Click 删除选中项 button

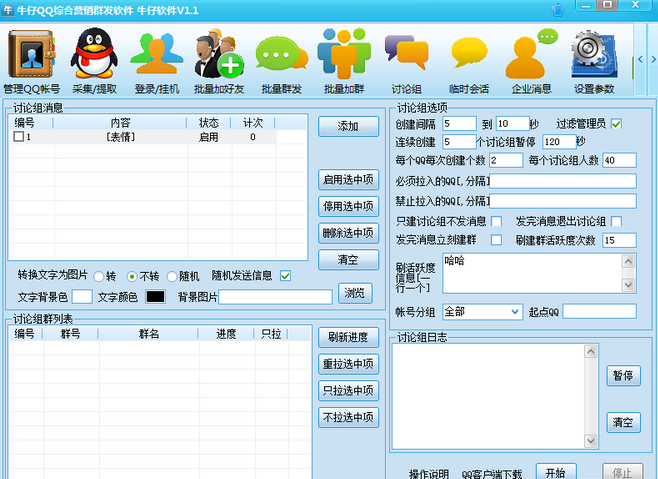tap(348, 233)
